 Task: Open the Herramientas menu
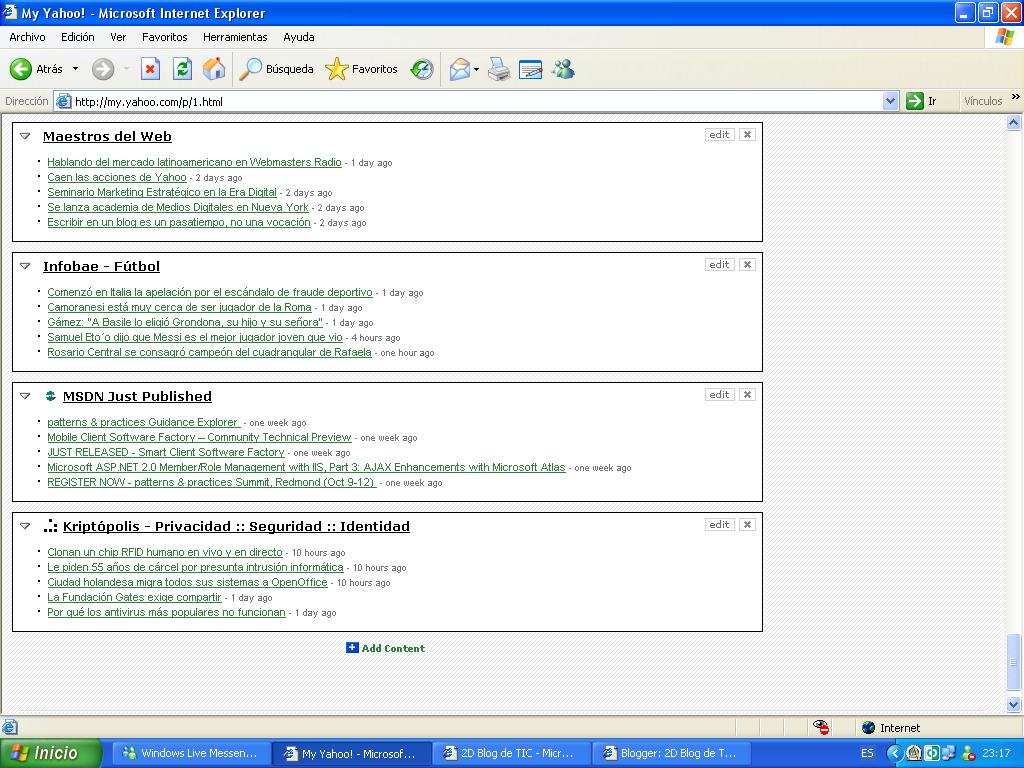coord(235,37)
